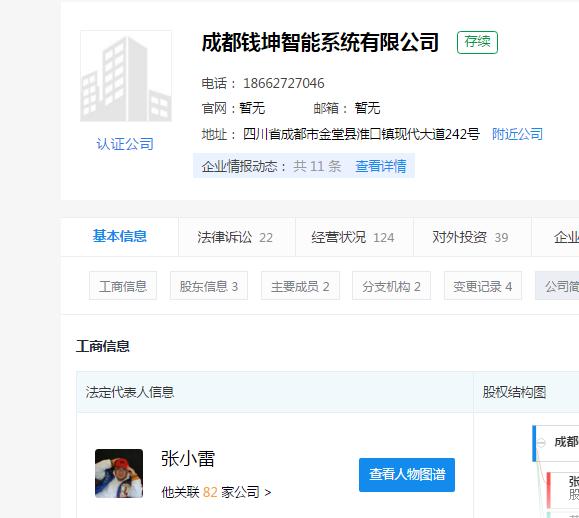Click the 工商信息 section heading
The width and height of the screenshot is (579, 518).
(103, 346)
